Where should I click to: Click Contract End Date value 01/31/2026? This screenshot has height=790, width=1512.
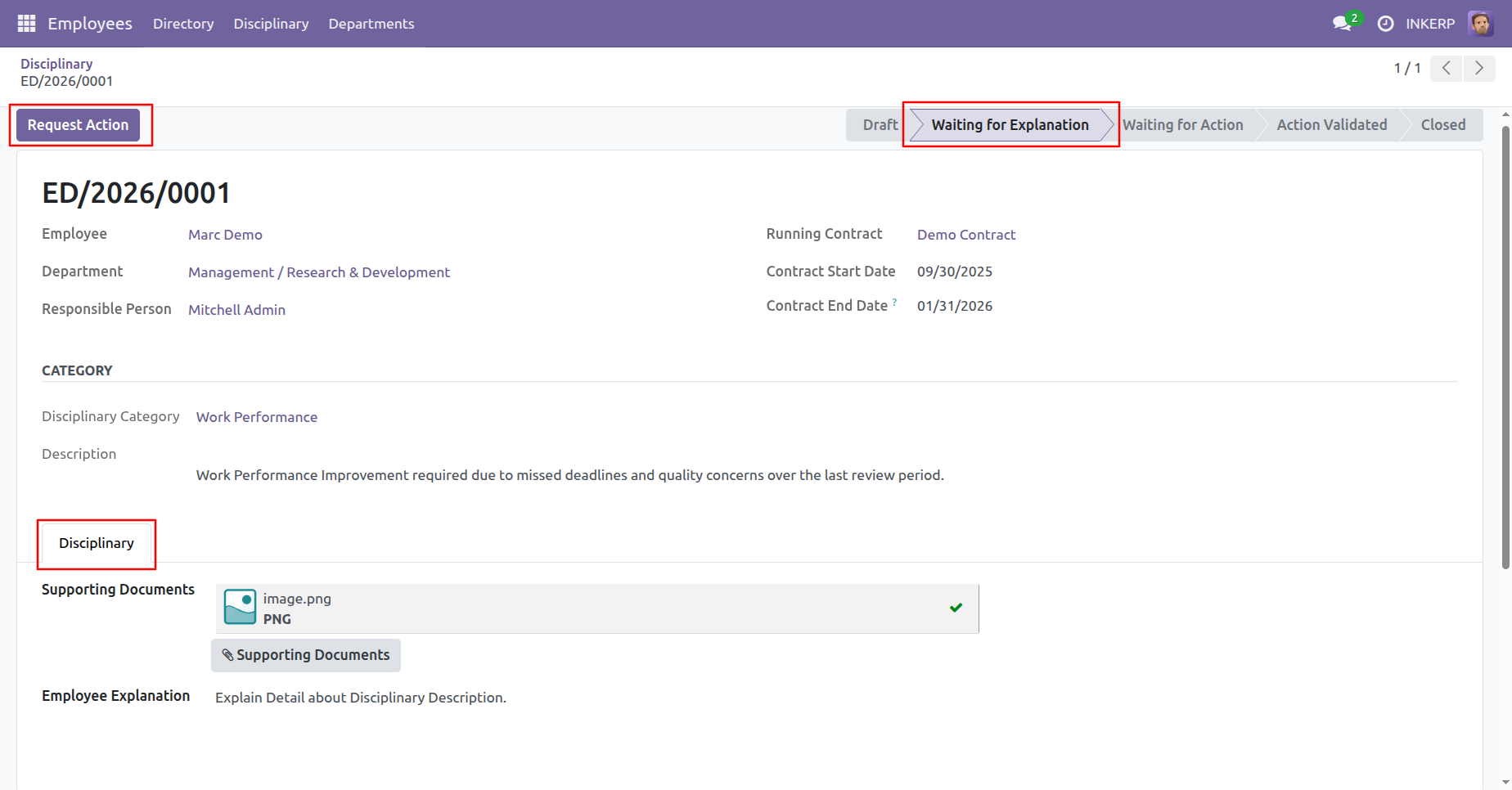[x=955, y=306]
